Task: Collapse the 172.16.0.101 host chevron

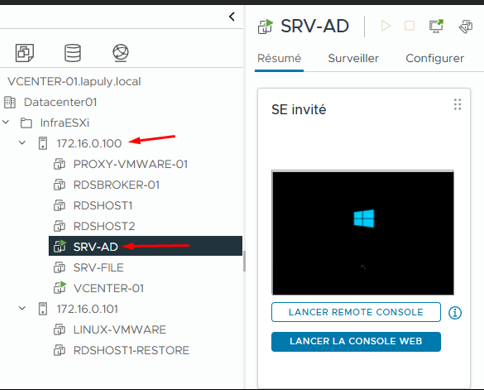Action: [22, 308]
